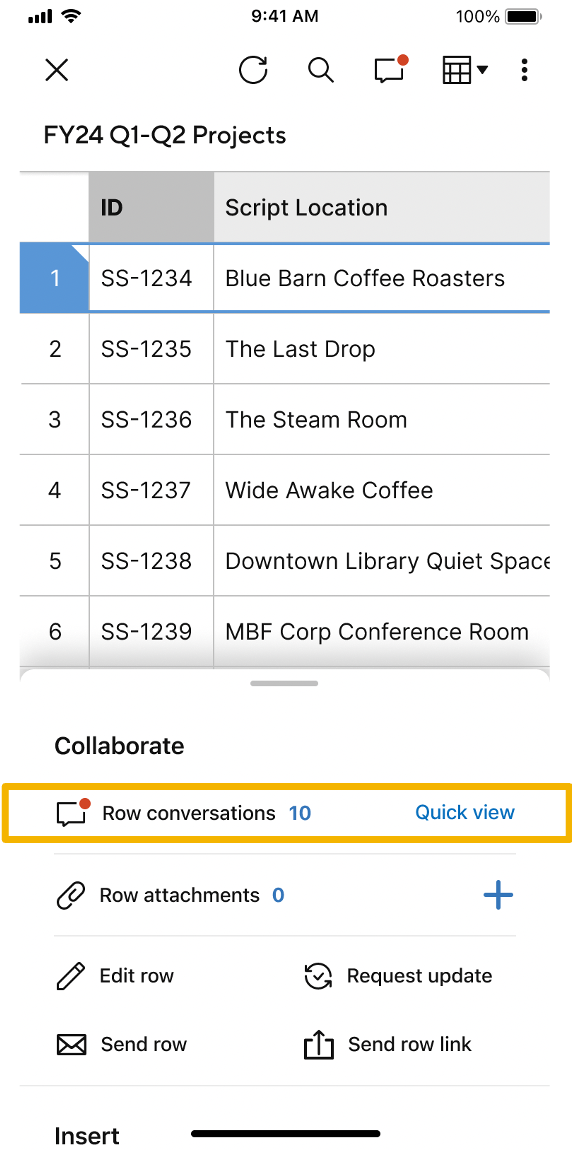572x1150 pixels.
Task: Select the Script Location column header
Action: coord(382,208)
